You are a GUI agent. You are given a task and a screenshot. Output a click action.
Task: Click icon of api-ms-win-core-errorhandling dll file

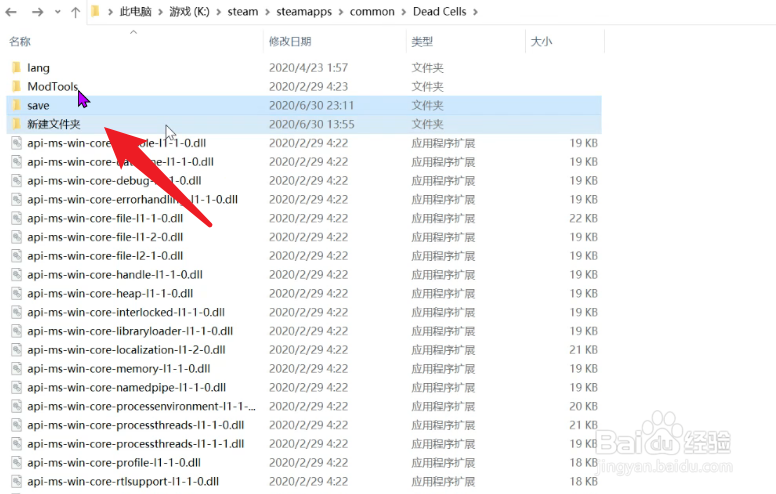(x=16, y=199)
